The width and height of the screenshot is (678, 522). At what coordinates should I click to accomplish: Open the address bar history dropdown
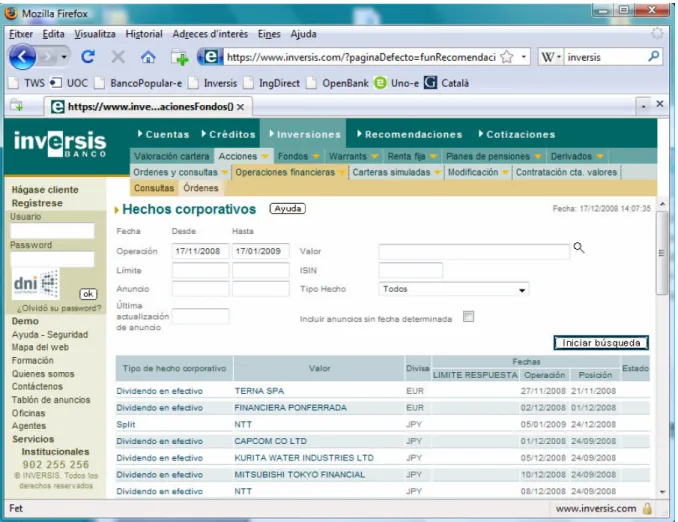pyautogui.click(x=523, y=57)
